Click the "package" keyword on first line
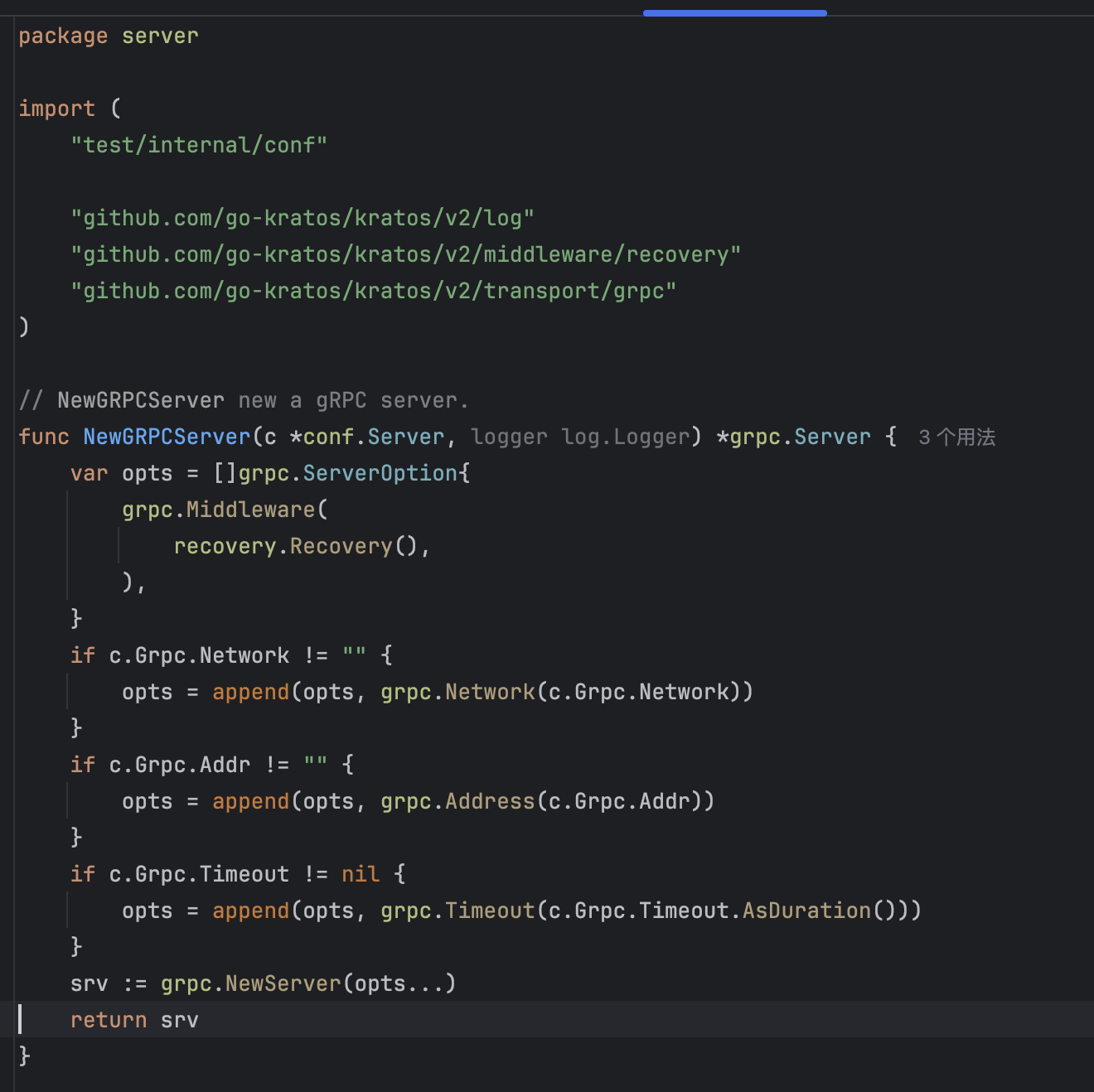The width and height of the screenshot is (1094, 1092). click(63, 36)
